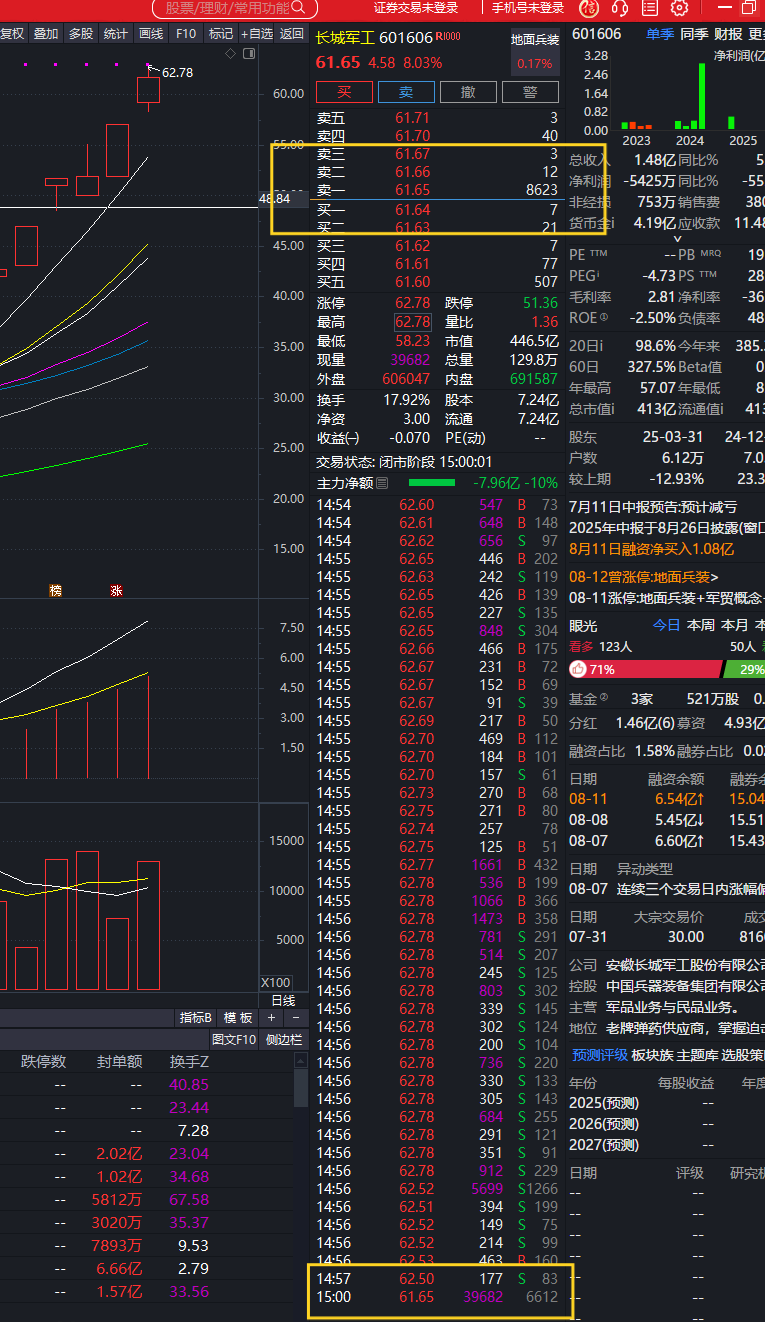Select 今日 in the 眼光 panel
Viewport: 765px width, 1322px height.
[666, 625]
